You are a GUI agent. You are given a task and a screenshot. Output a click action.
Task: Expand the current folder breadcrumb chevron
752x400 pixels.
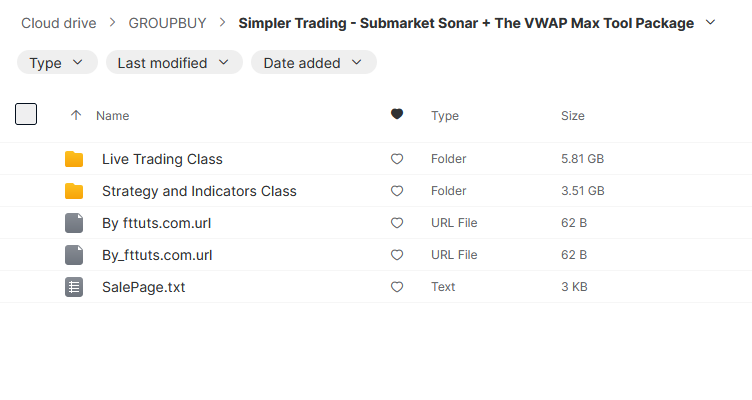711,22
